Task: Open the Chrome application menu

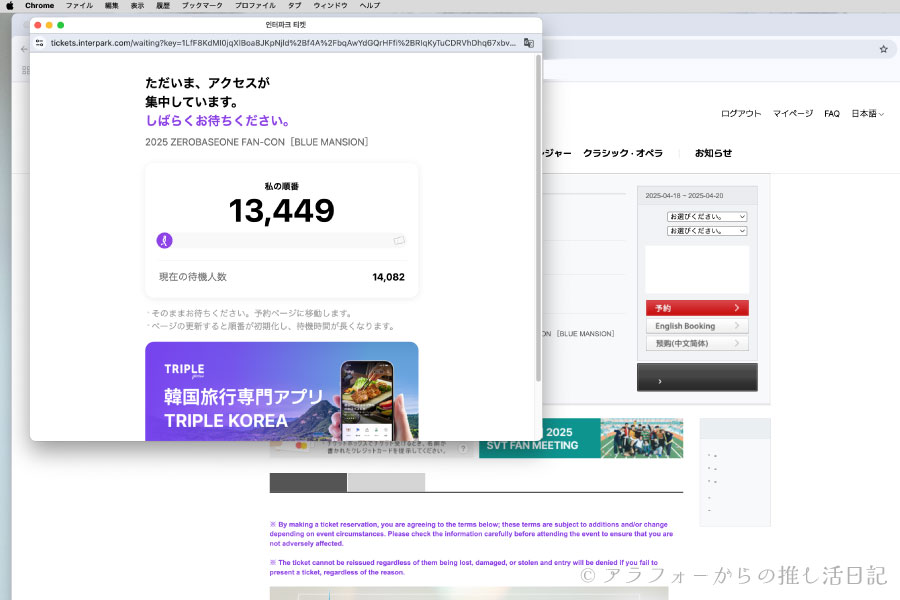Action: point(40,6)
